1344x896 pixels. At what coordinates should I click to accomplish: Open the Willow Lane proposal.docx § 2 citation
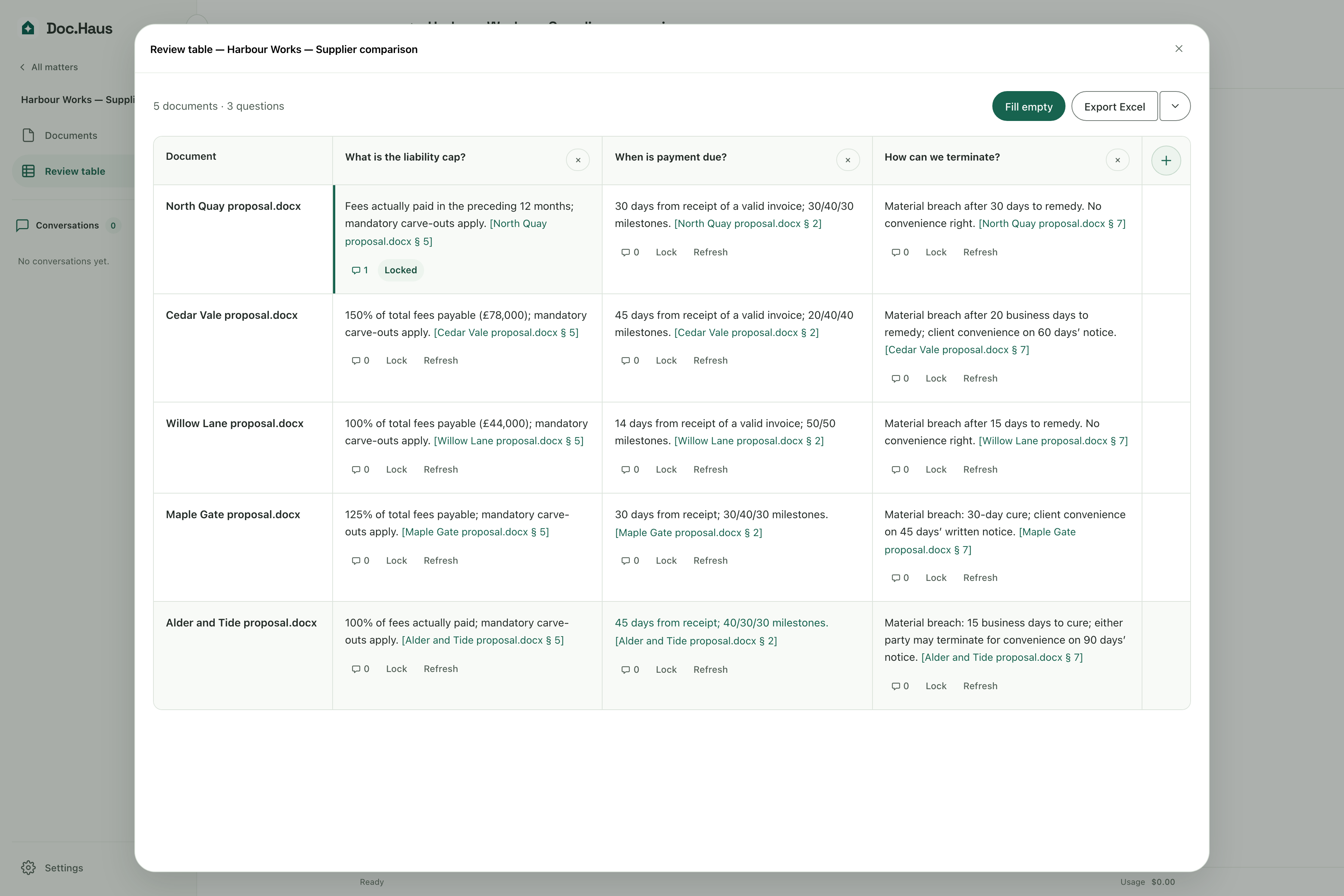click(749, 441)
